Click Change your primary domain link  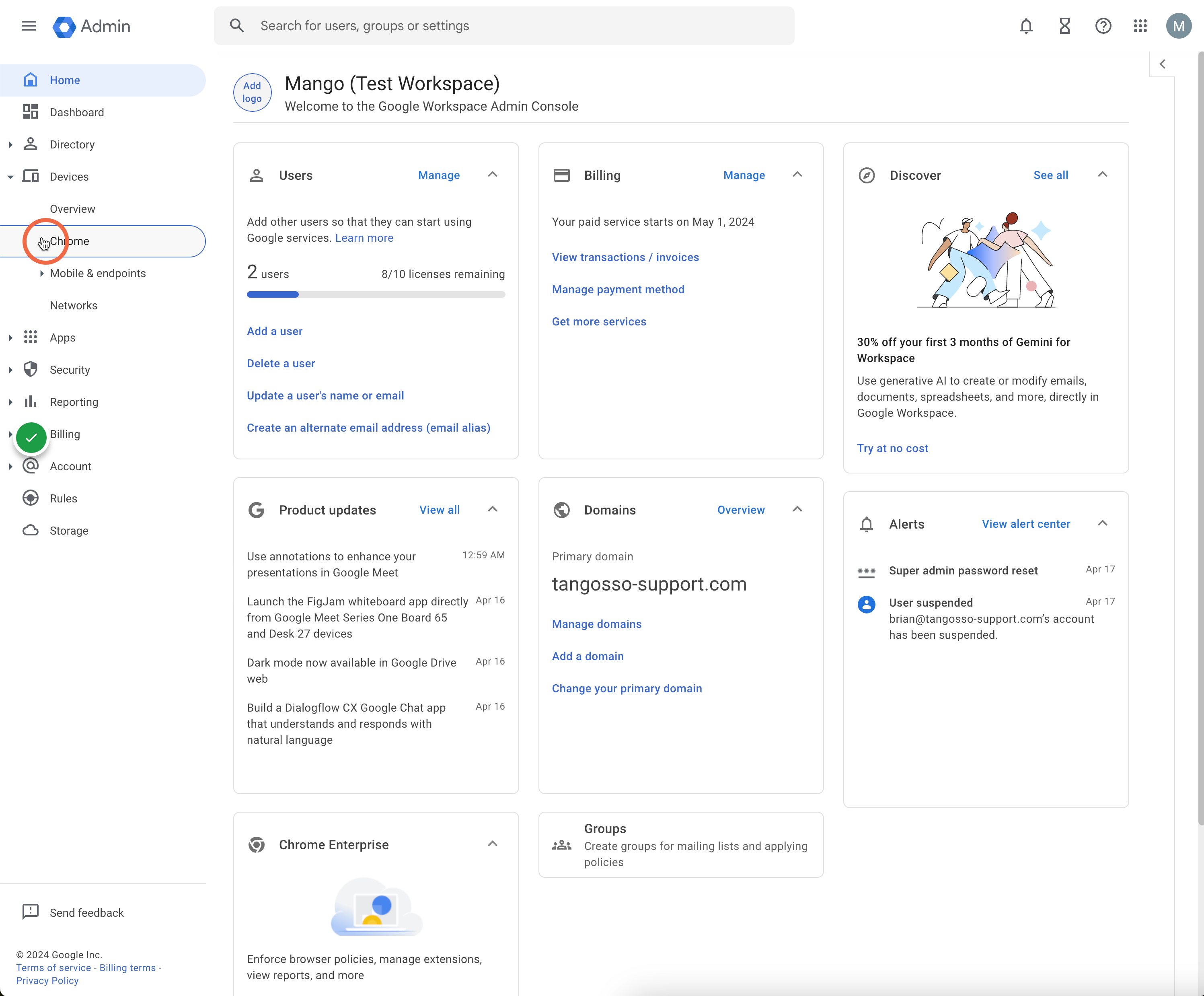627,688
